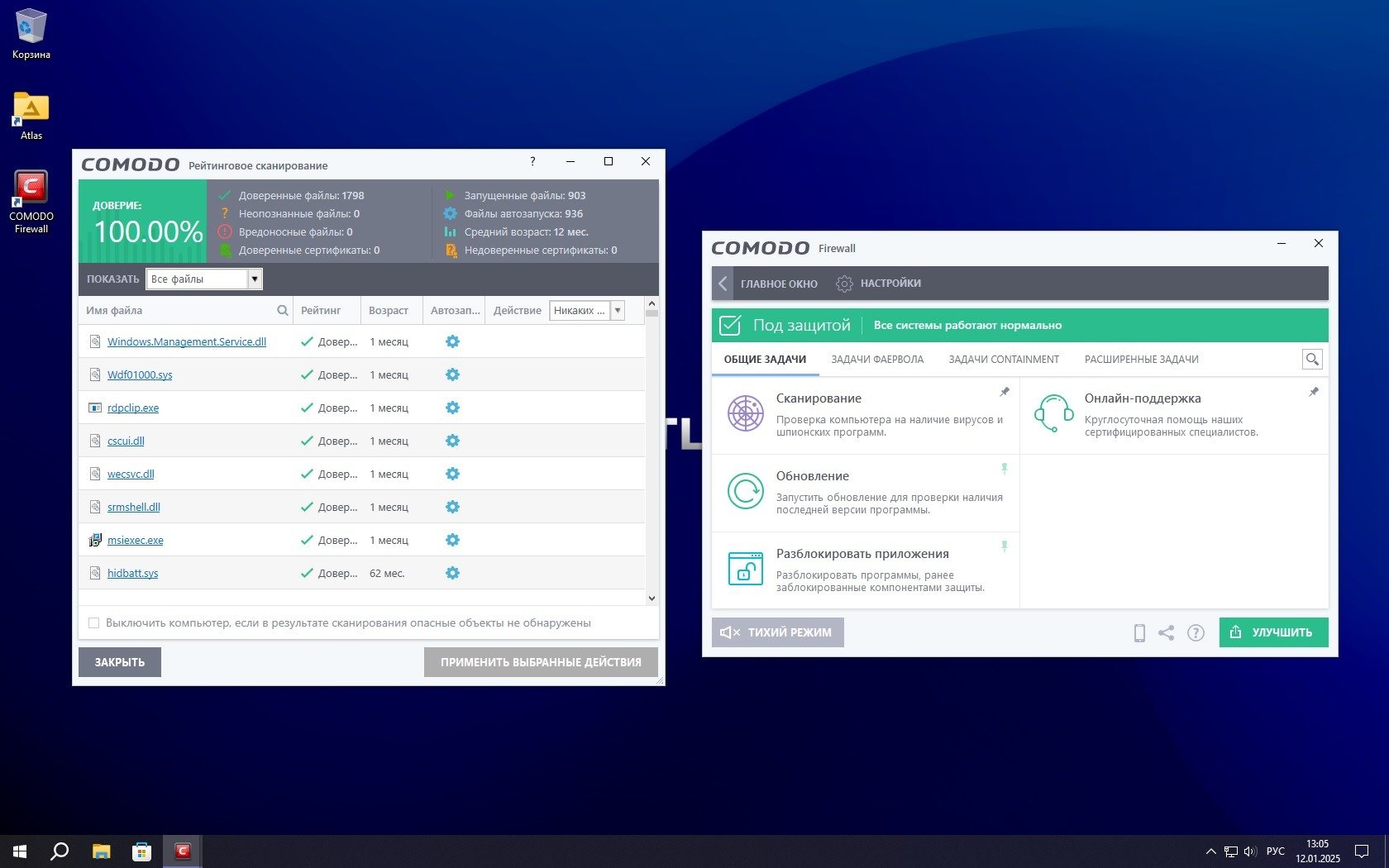Open the Unblock Applications padlock icon
Screen dimensions: 1389x868
coord(745,569)
